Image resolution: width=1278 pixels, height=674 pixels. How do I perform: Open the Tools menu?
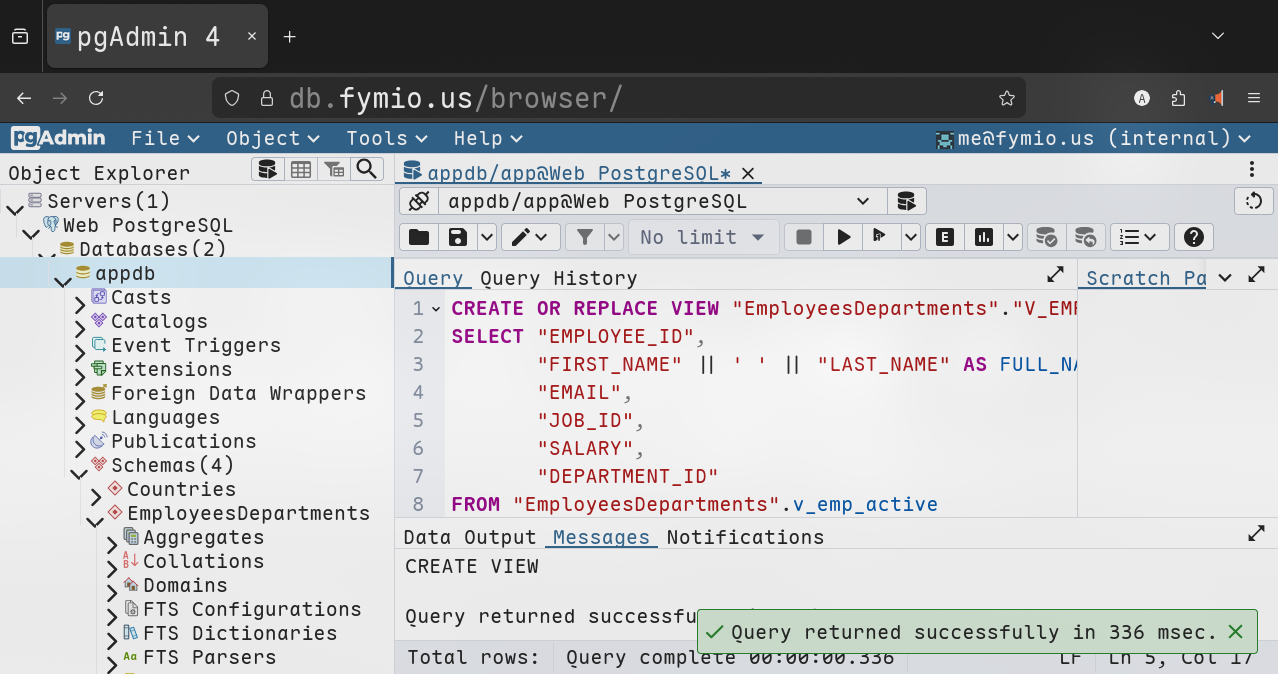[x=386, y=138]
